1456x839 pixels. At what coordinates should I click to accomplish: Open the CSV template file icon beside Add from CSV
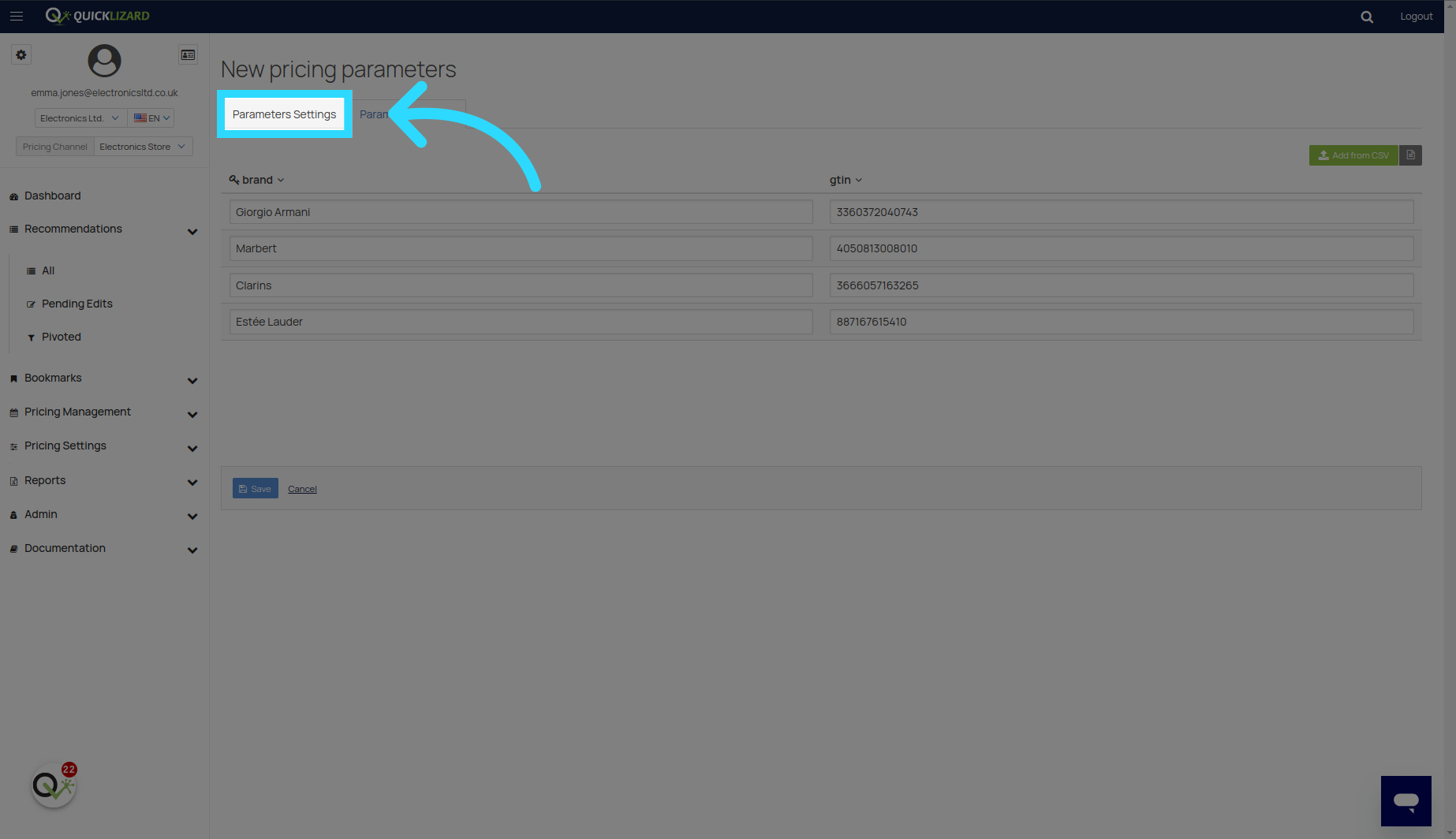[x=1410, y=155]
